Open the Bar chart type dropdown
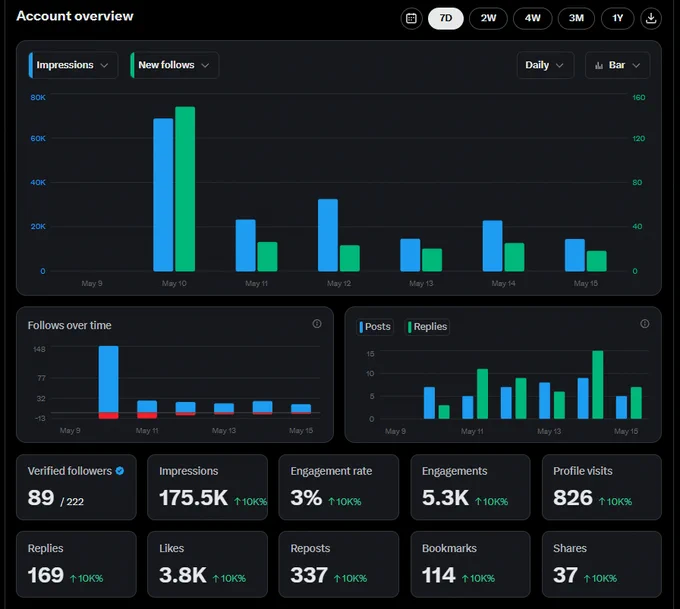Image resolution: width=680 pixels, height=609 pixels. coord(618,65)
